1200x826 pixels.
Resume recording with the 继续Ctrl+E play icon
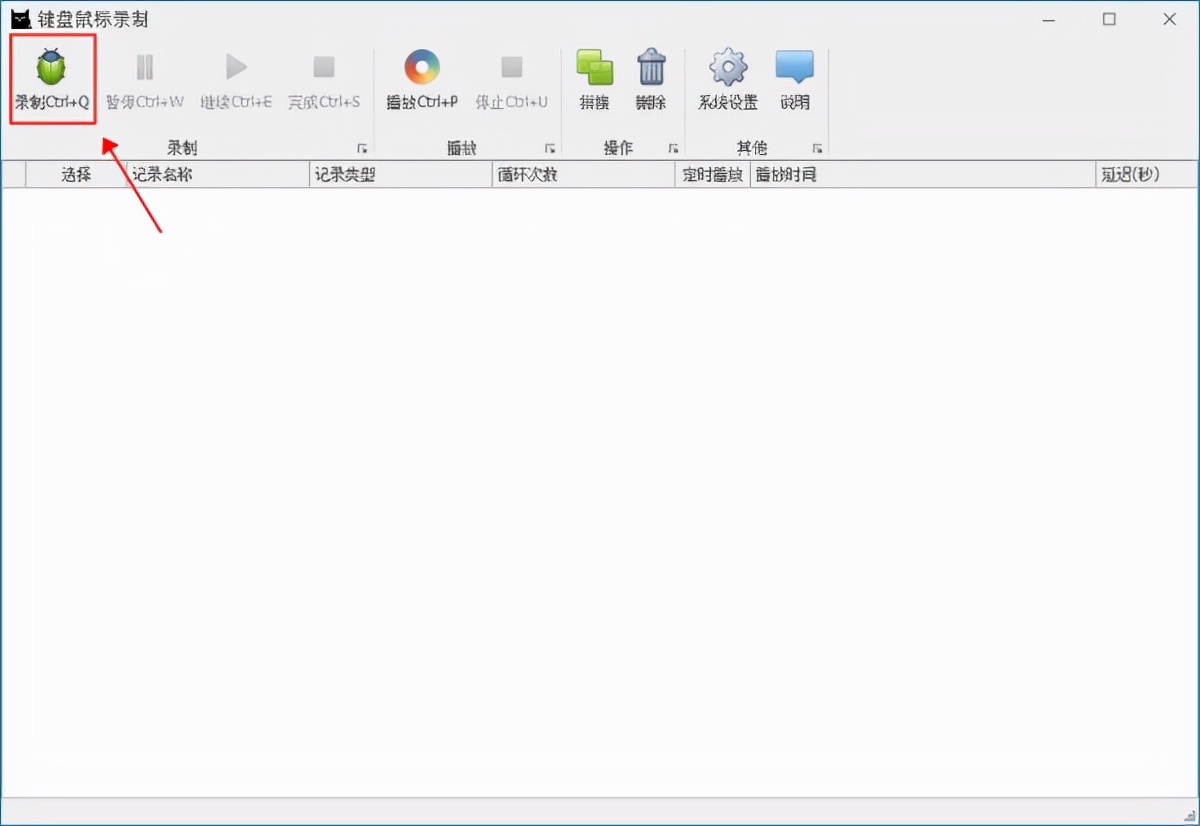[x=235, y=67]
